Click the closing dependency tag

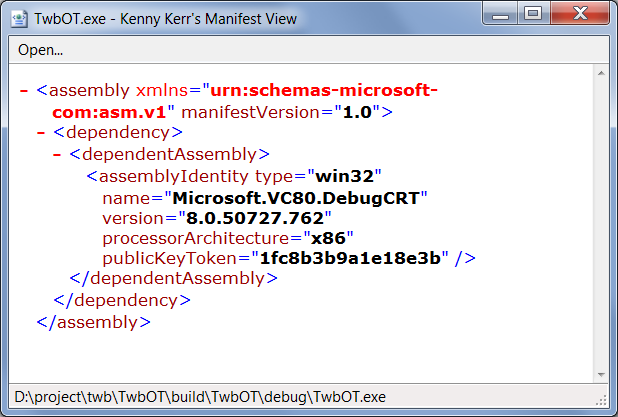pos(122,300)
